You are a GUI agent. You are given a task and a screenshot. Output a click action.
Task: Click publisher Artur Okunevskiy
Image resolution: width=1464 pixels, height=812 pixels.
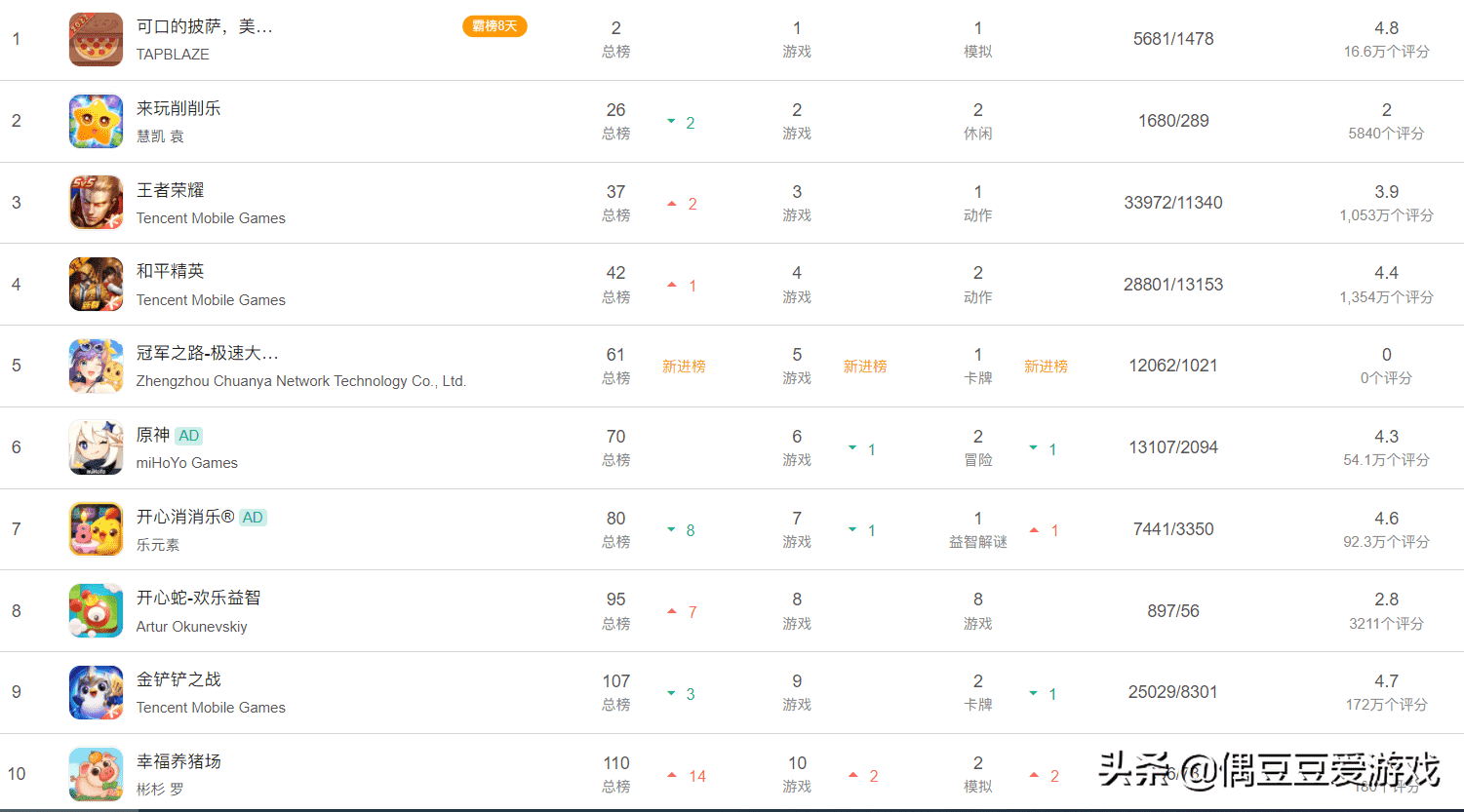[x=192, y=627]
